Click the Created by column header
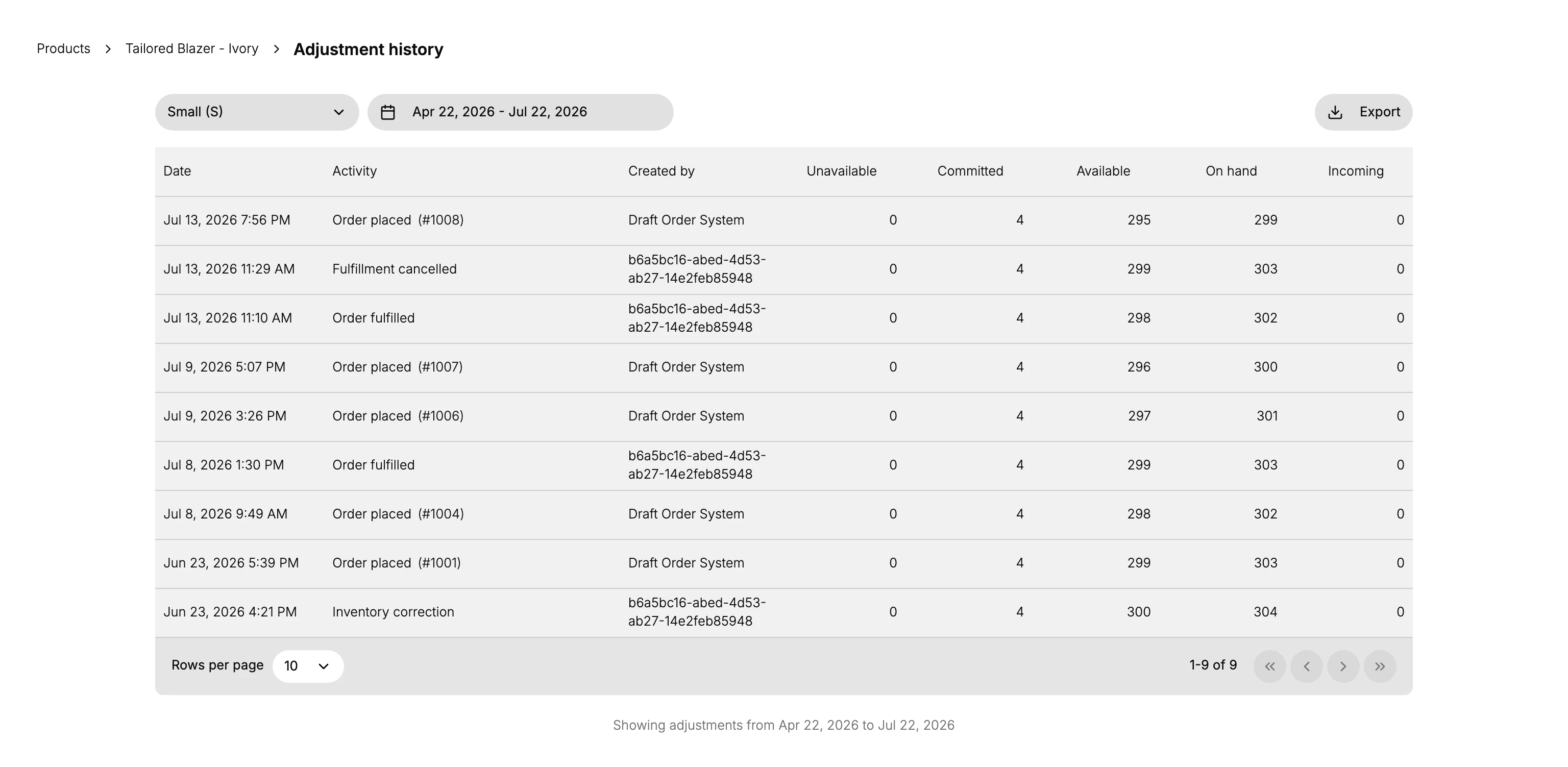Image resolution: width=1568 pixels, height=767 pixels. [661, 171]
